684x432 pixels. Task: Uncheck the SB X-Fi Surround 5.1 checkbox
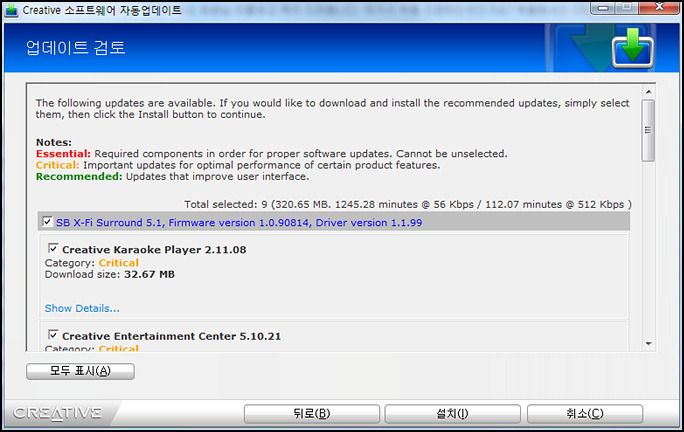pos(47,221)
